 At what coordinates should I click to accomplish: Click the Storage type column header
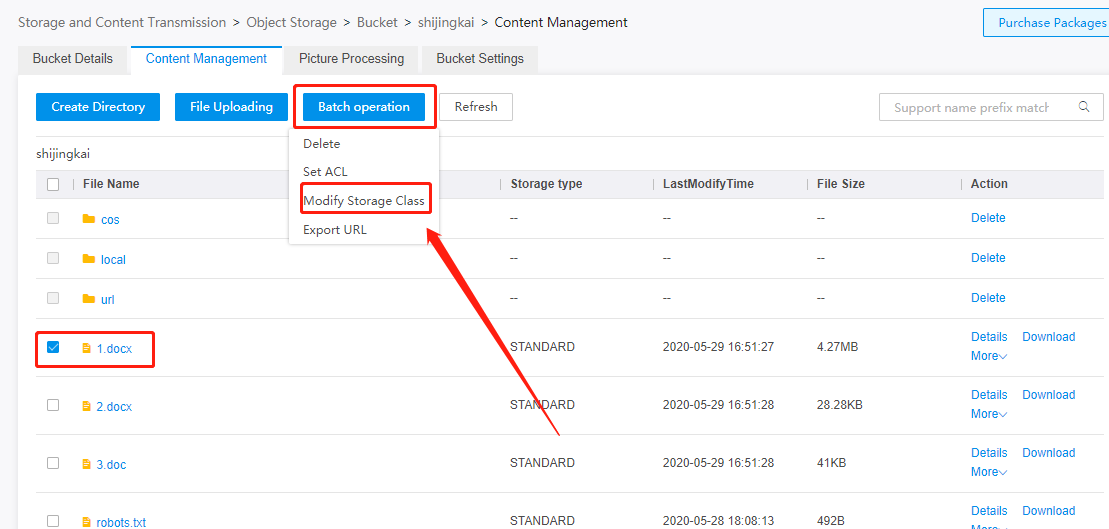click(x=546, y=184)
